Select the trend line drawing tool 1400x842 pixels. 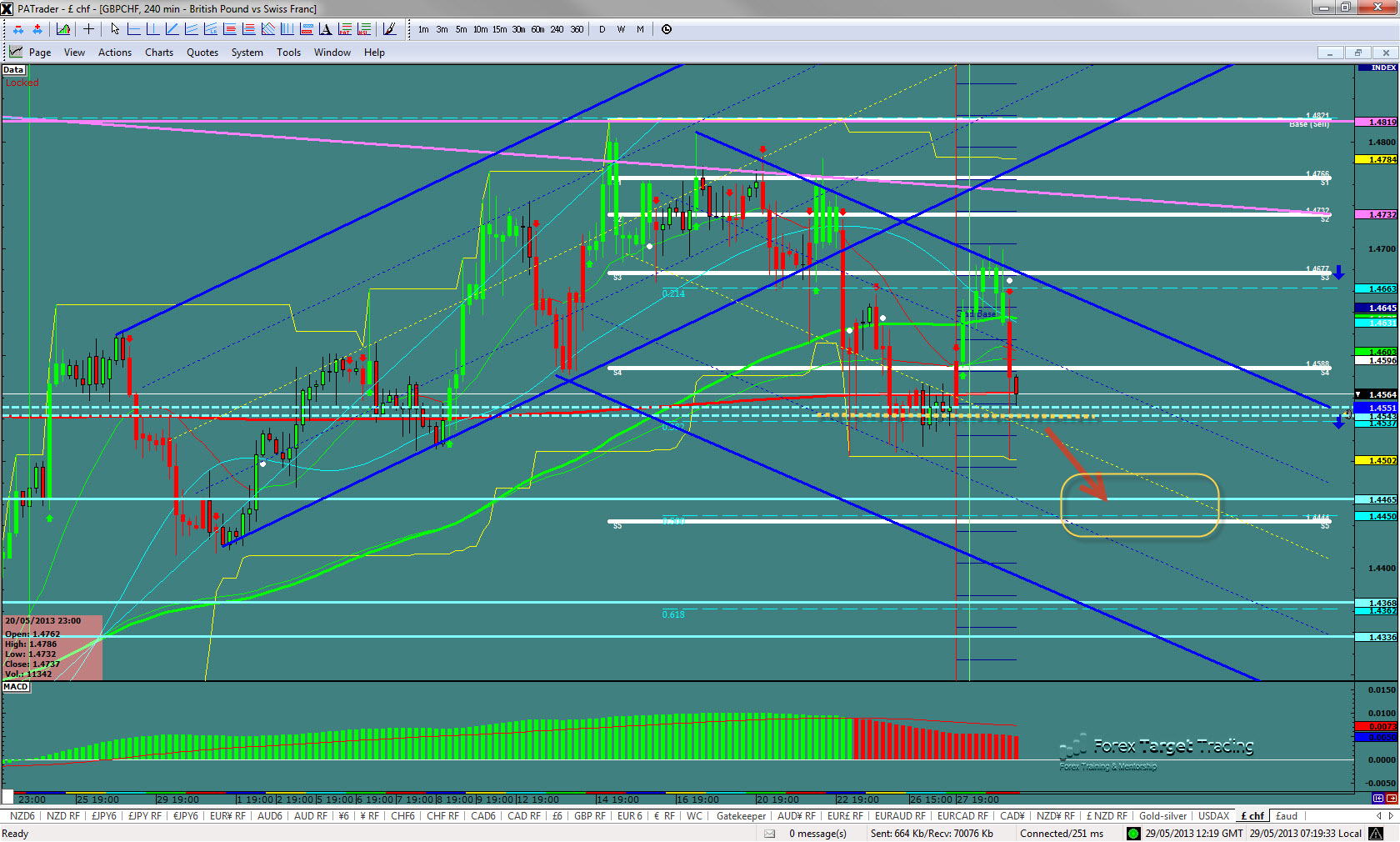coord(172,29)
